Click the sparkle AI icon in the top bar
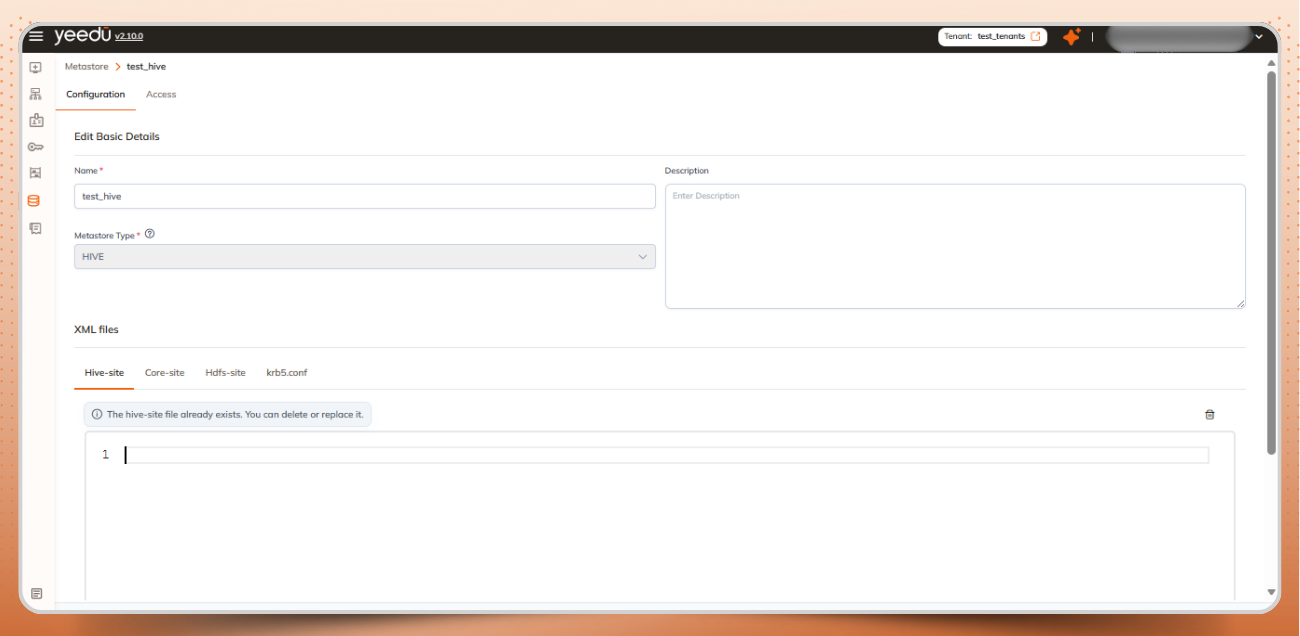The width and height of the screenshot is (1300, 636). (1071, 36)
